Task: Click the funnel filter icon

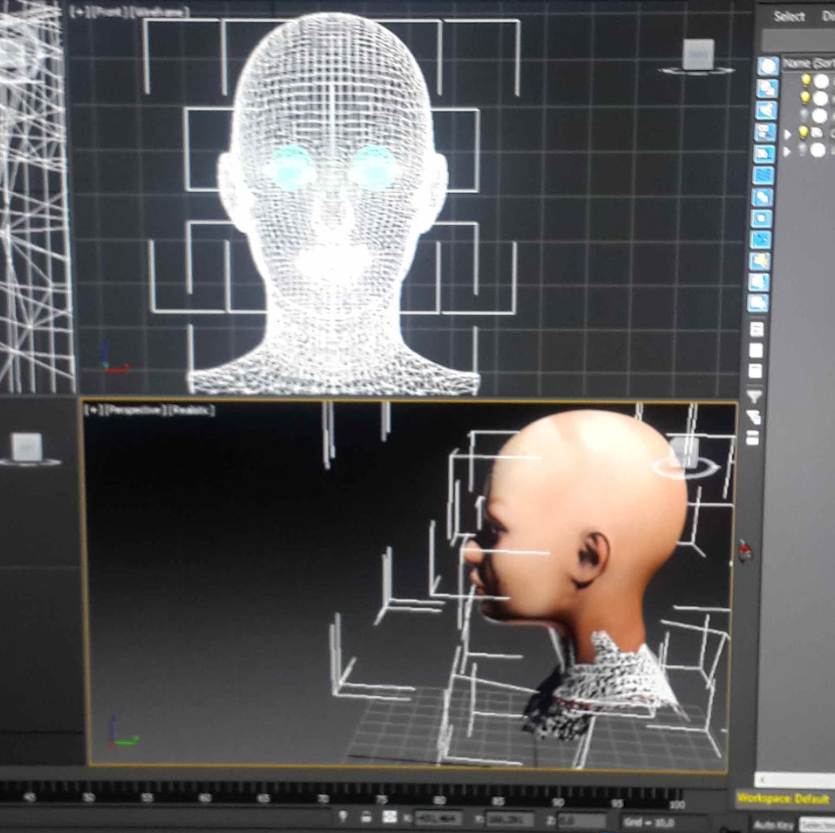Action: pyautogui.click(x=754, y=396)
